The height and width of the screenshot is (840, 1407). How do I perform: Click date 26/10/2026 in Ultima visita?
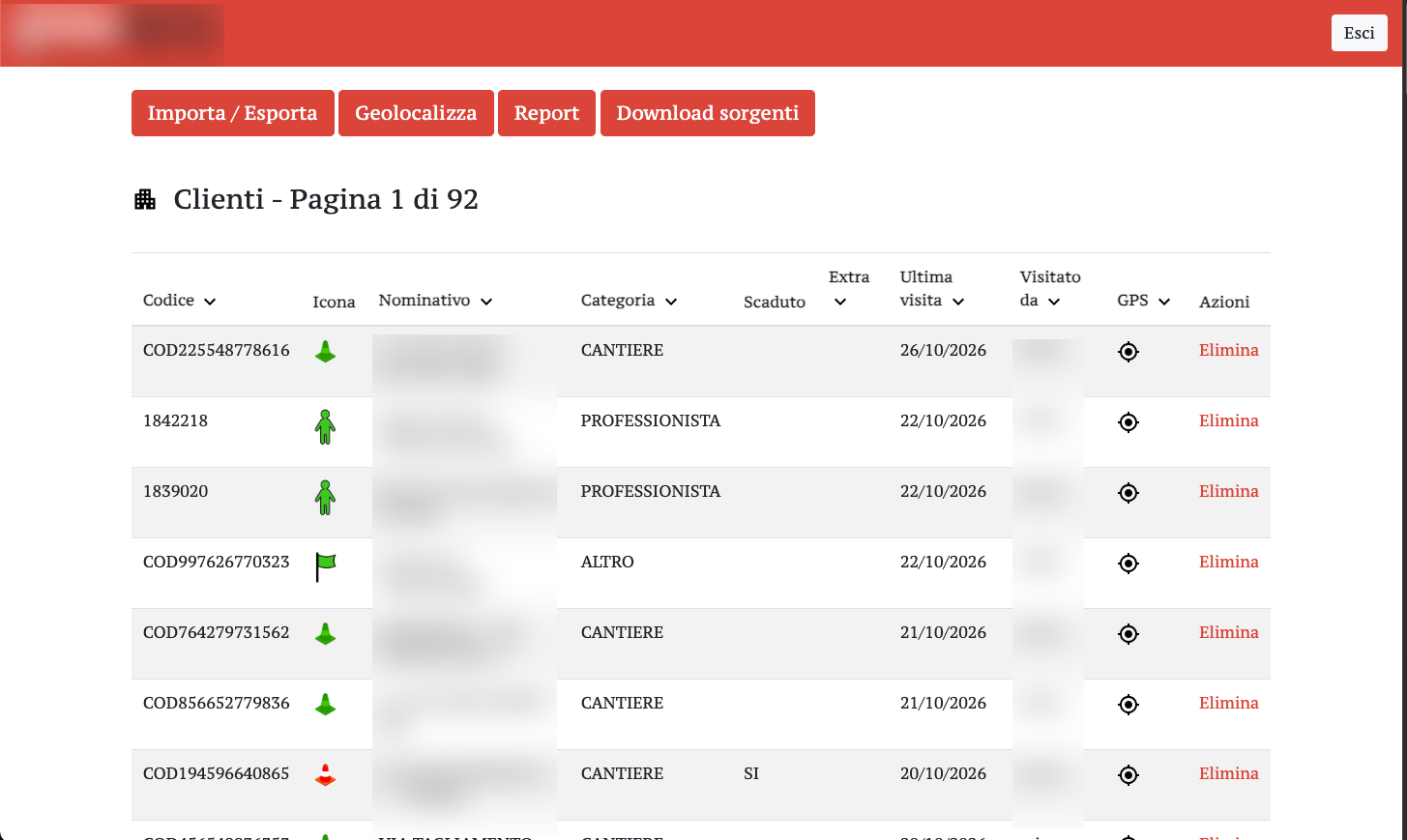click(943, 350)
